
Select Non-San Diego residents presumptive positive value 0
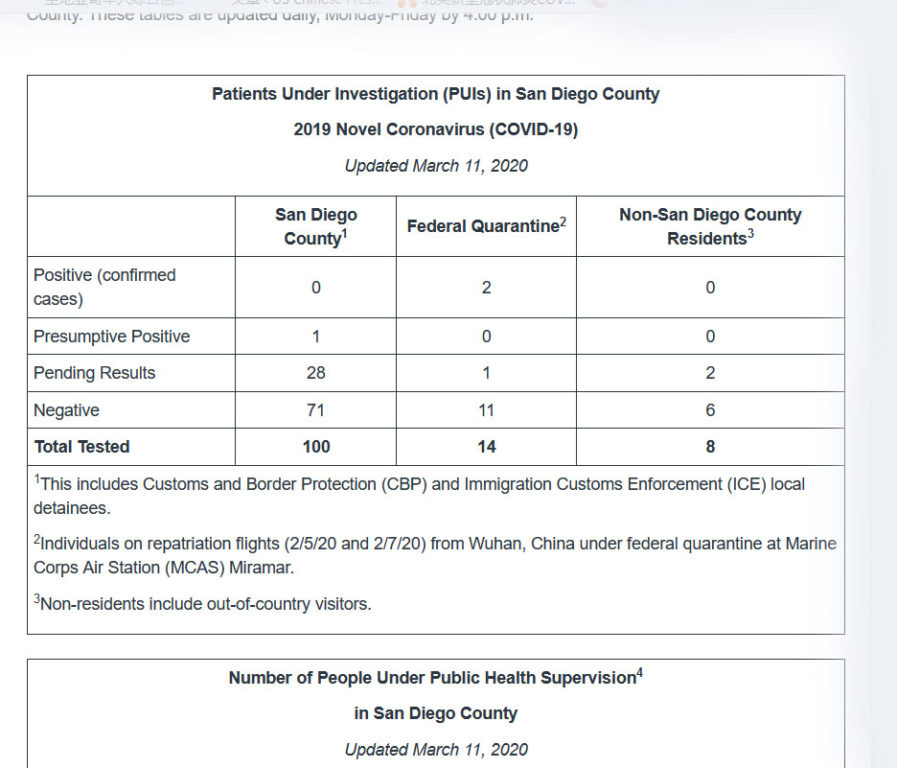710,336
